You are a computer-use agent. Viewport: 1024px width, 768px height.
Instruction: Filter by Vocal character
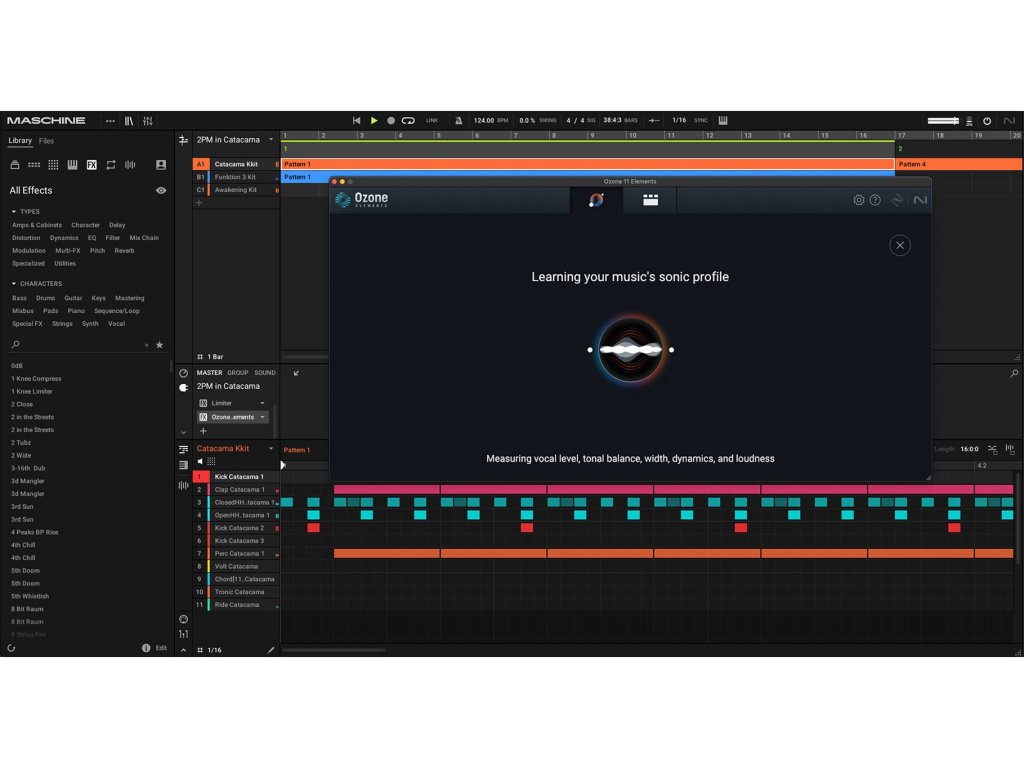click(116, 324)
